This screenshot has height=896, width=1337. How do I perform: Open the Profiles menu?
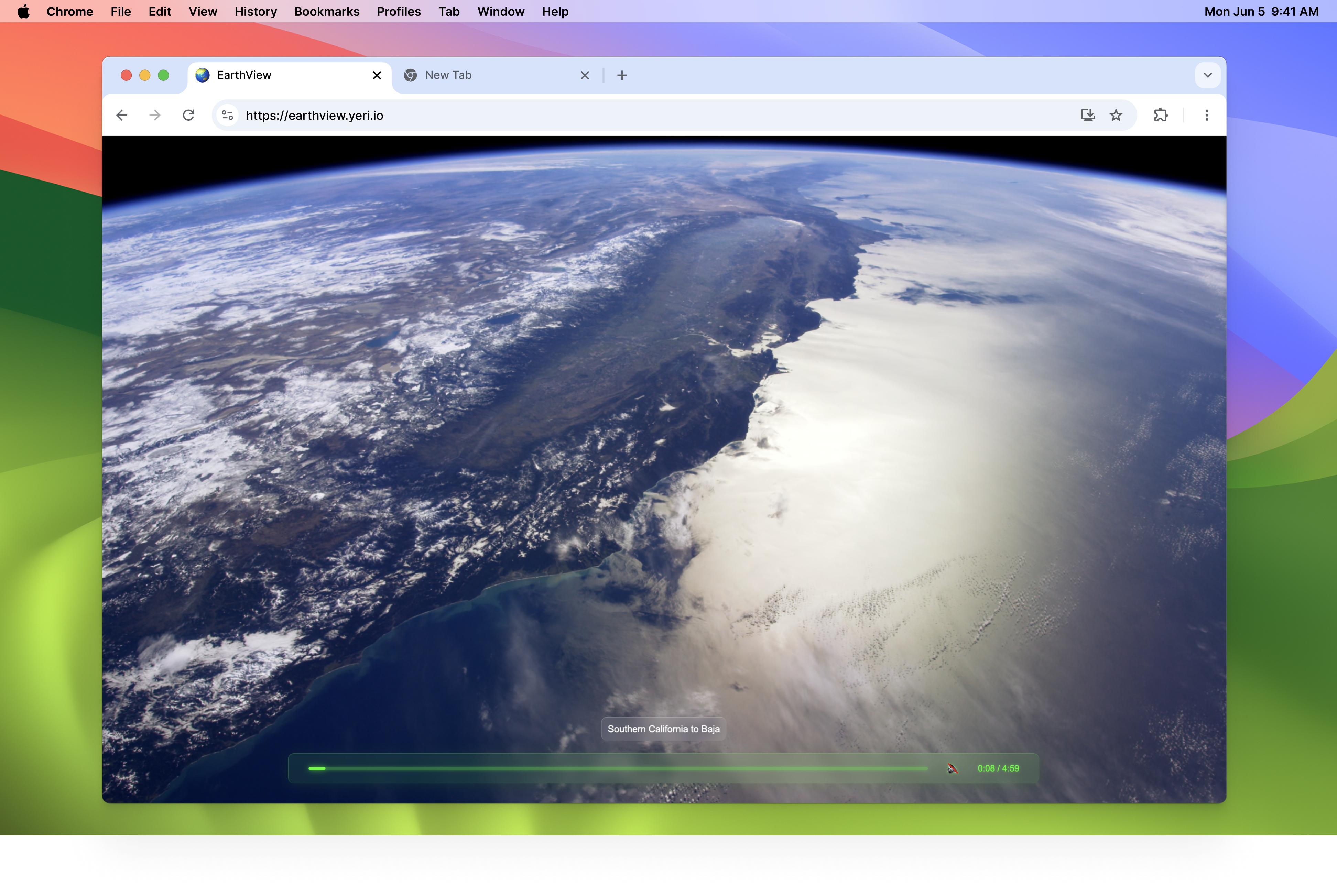click(399, 11)
